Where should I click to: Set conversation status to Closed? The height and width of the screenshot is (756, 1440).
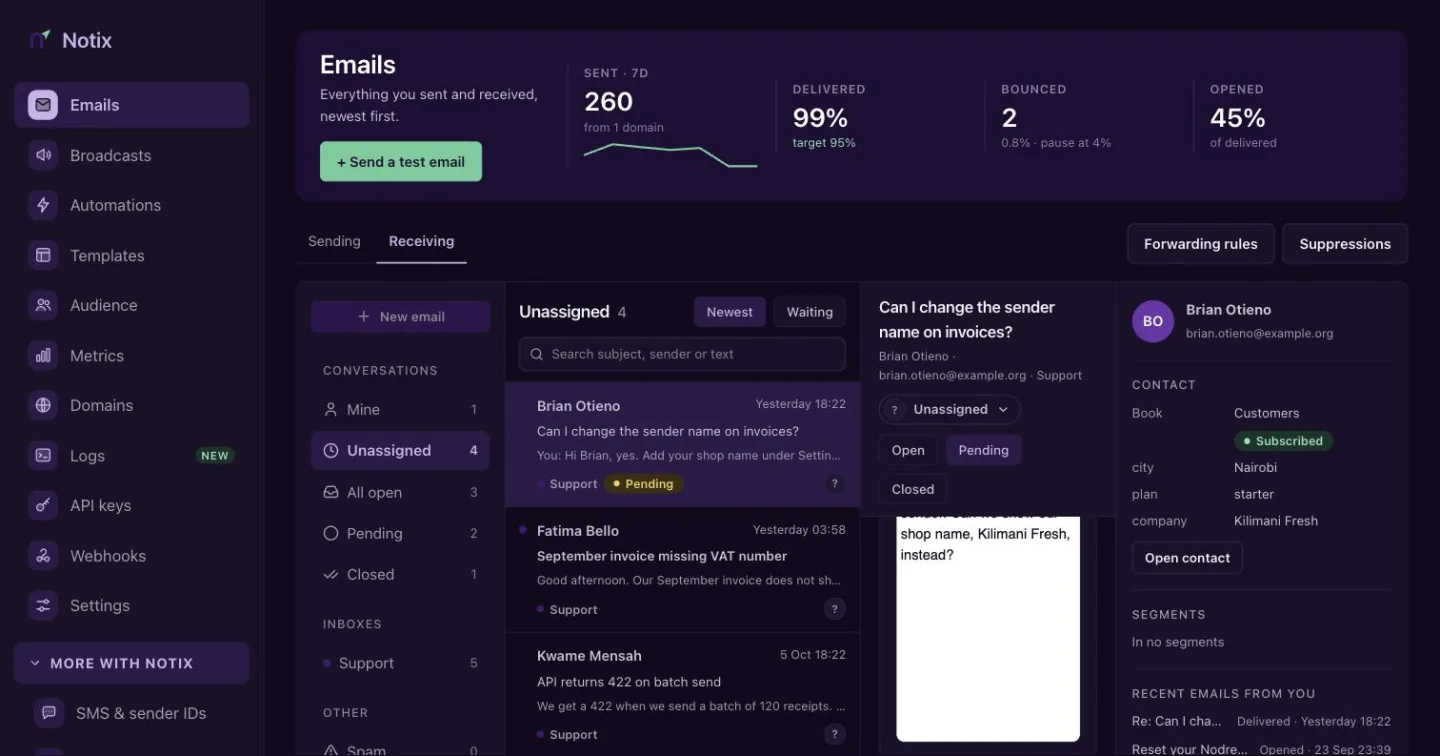913,489
